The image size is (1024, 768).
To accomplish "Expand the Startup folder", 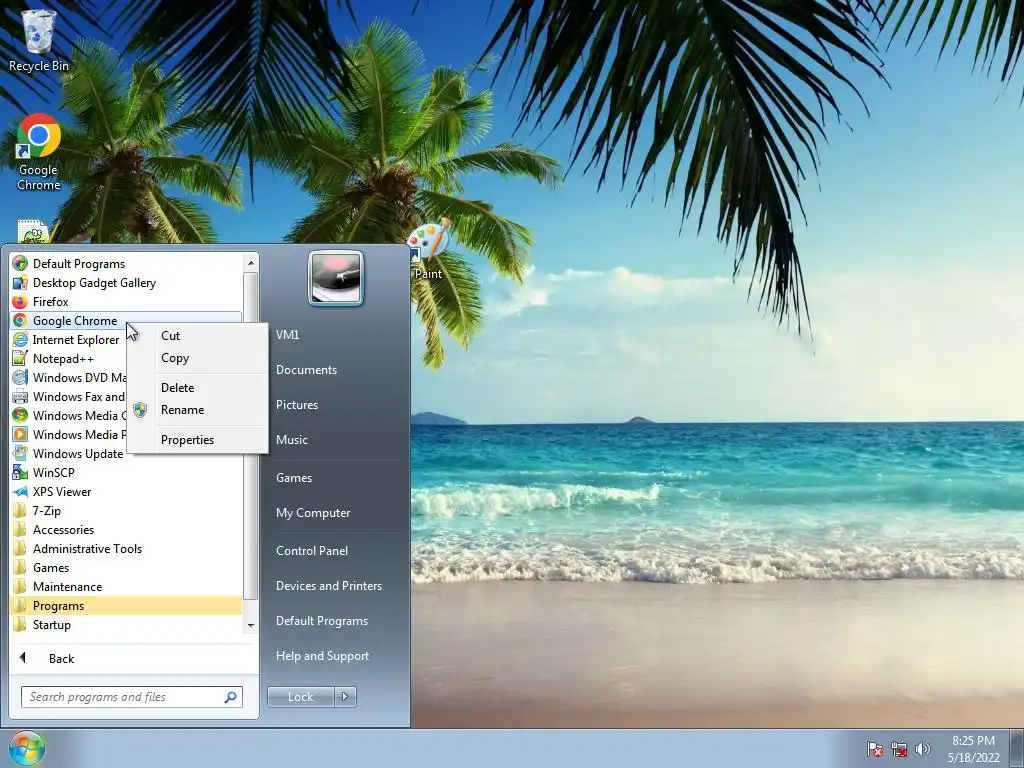I will pyautogui.click(x=127, y=624).
